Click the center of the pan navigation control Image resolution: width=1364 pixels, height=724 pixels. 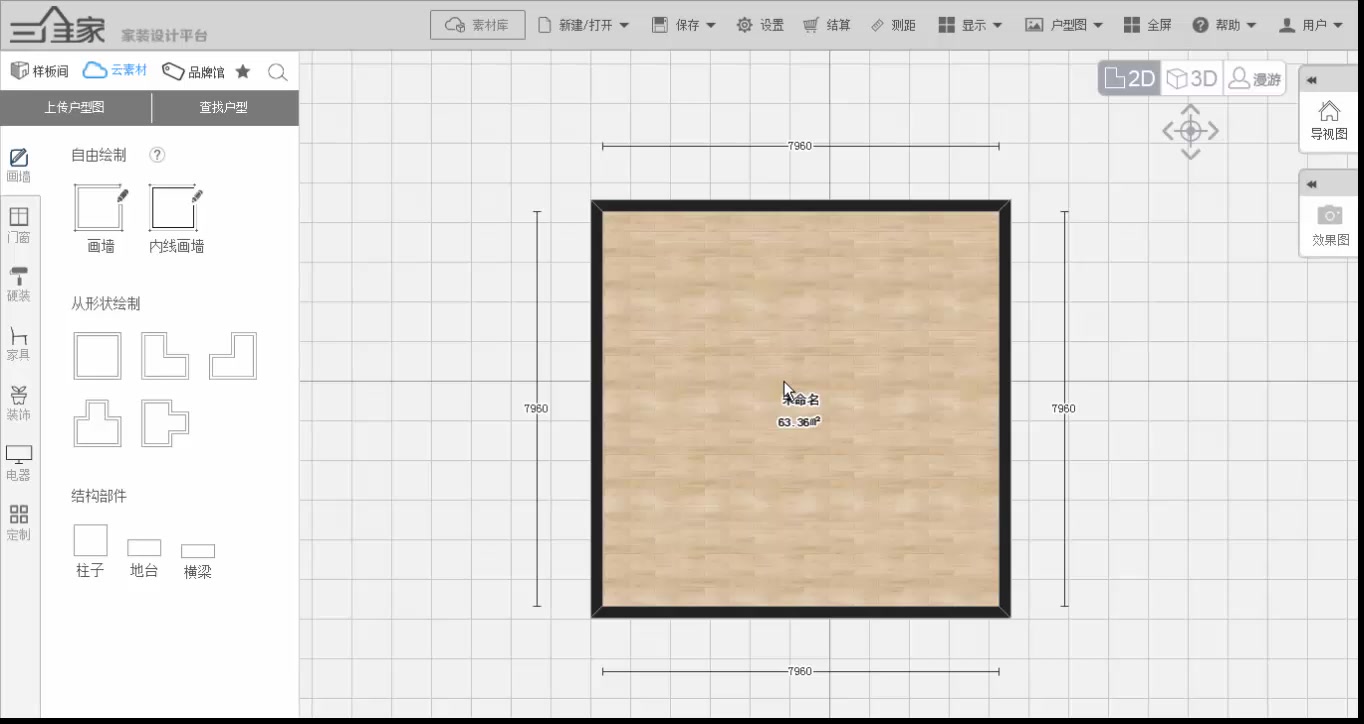[1190, 131]
